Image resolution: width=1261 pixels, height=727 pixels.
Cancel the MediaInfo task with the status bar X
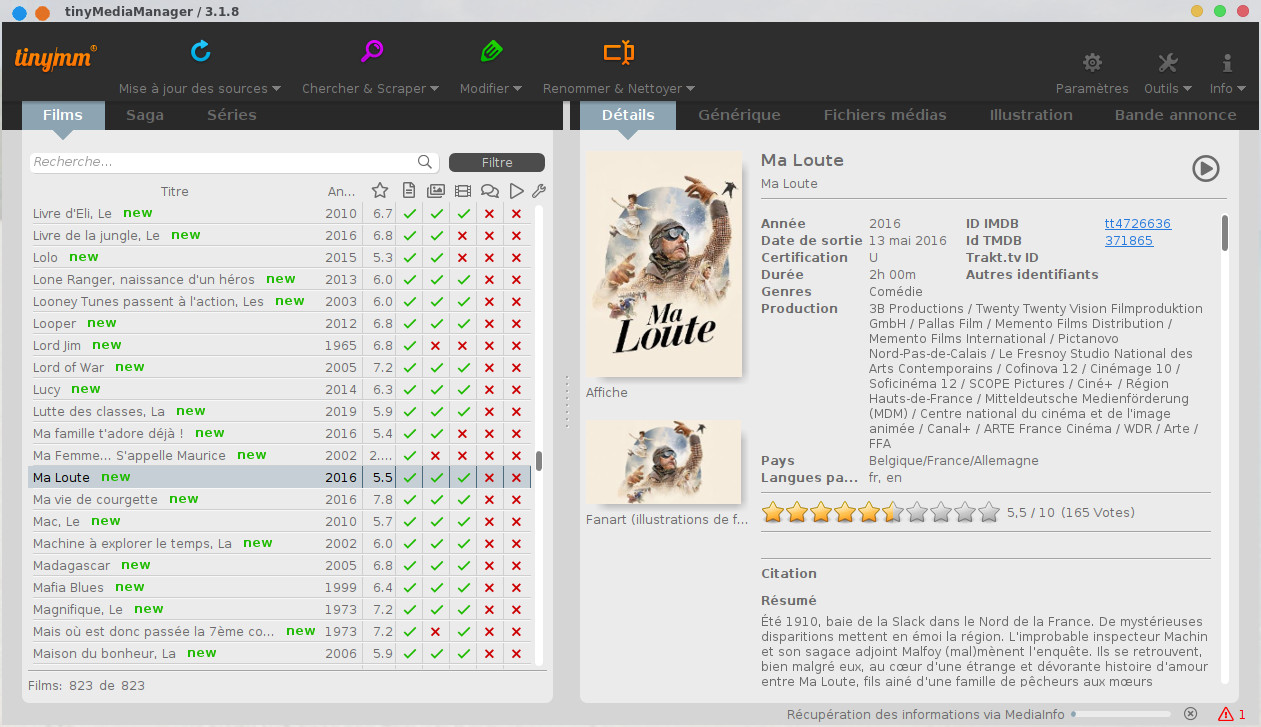[x=1190, y=714]
